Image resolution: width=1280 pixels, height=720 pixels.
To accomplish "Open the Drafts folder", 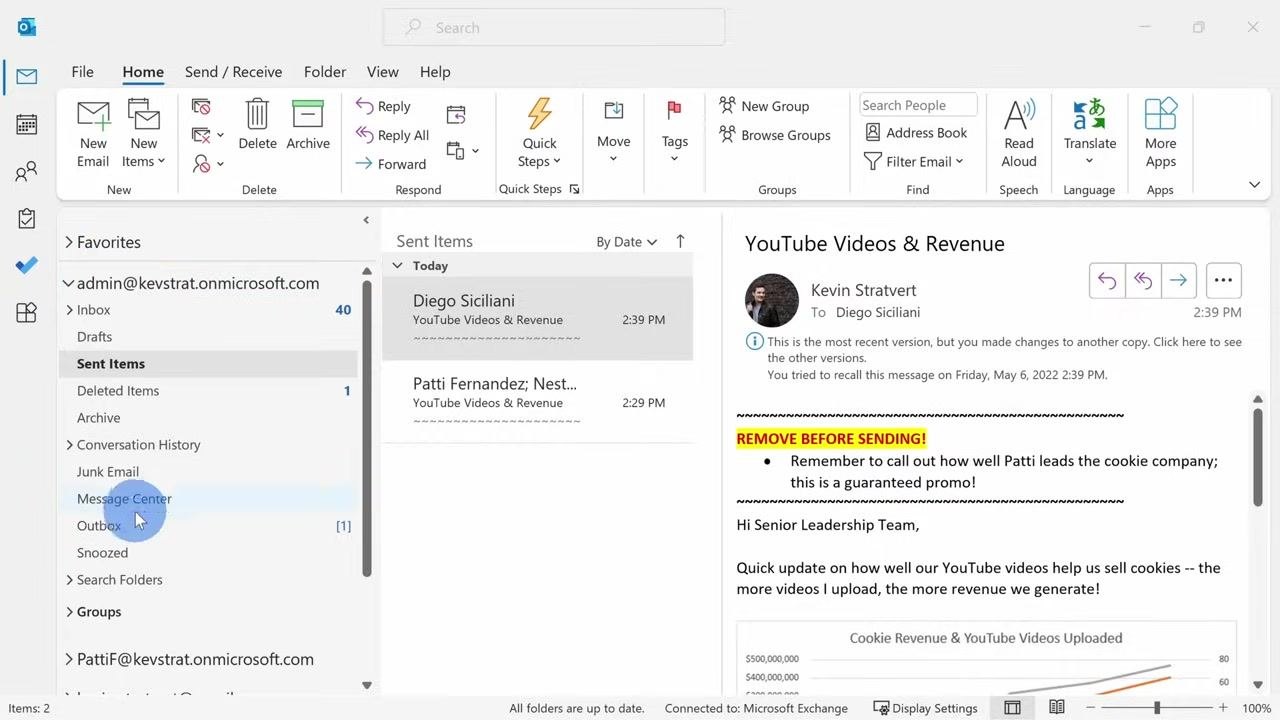I will [x=94, y=337].
